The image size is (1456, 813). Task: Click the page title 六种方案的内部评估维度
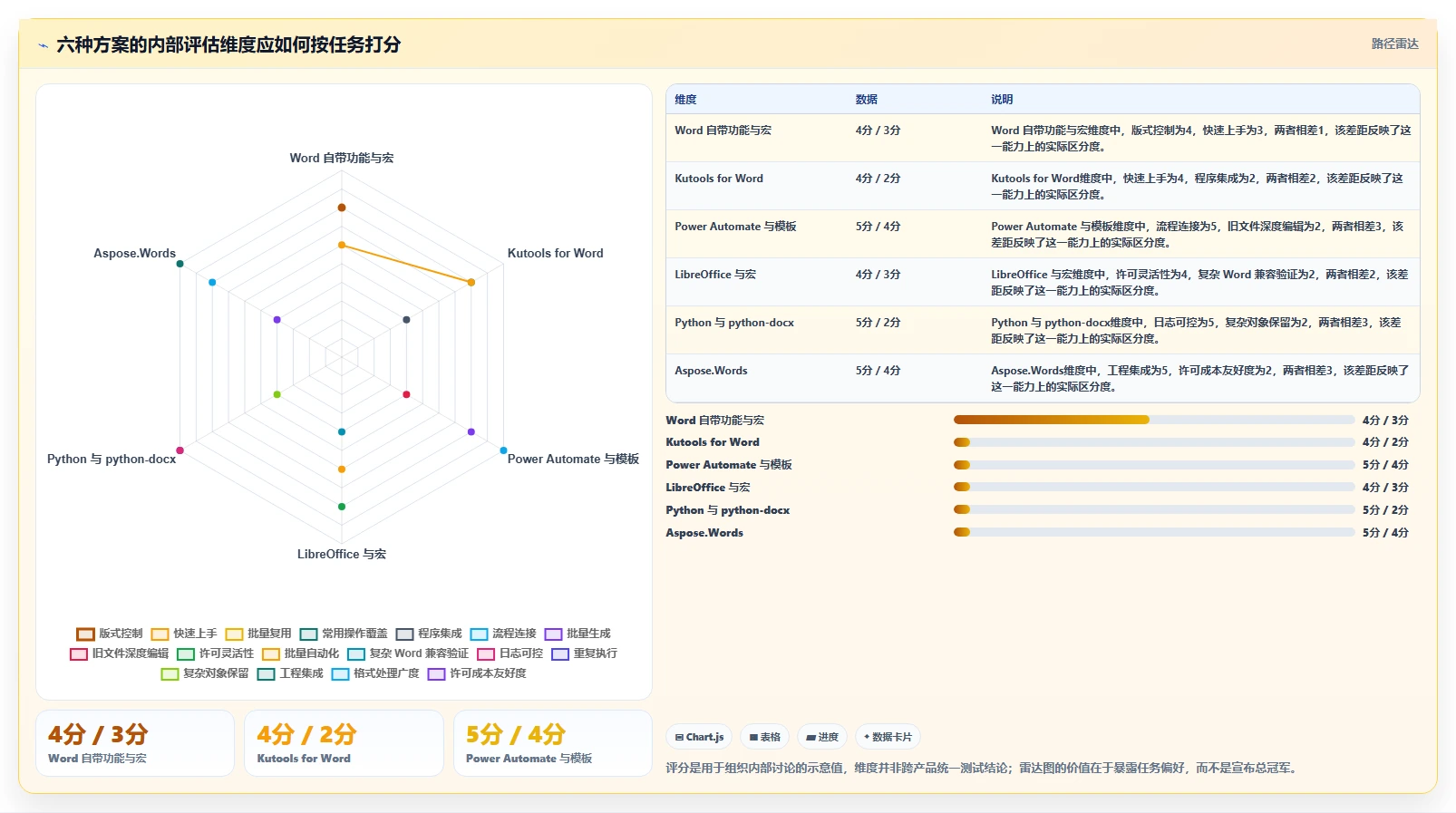[228, 45]
